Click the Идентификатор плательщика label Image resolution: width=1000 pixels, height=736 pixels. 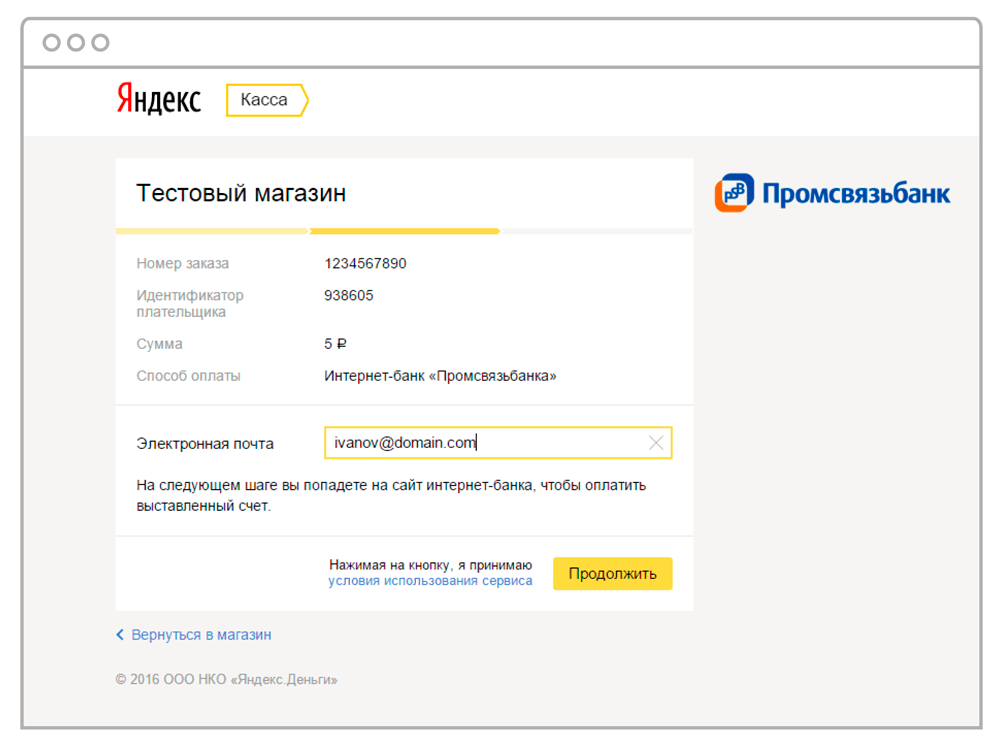(x=189, y=304)
